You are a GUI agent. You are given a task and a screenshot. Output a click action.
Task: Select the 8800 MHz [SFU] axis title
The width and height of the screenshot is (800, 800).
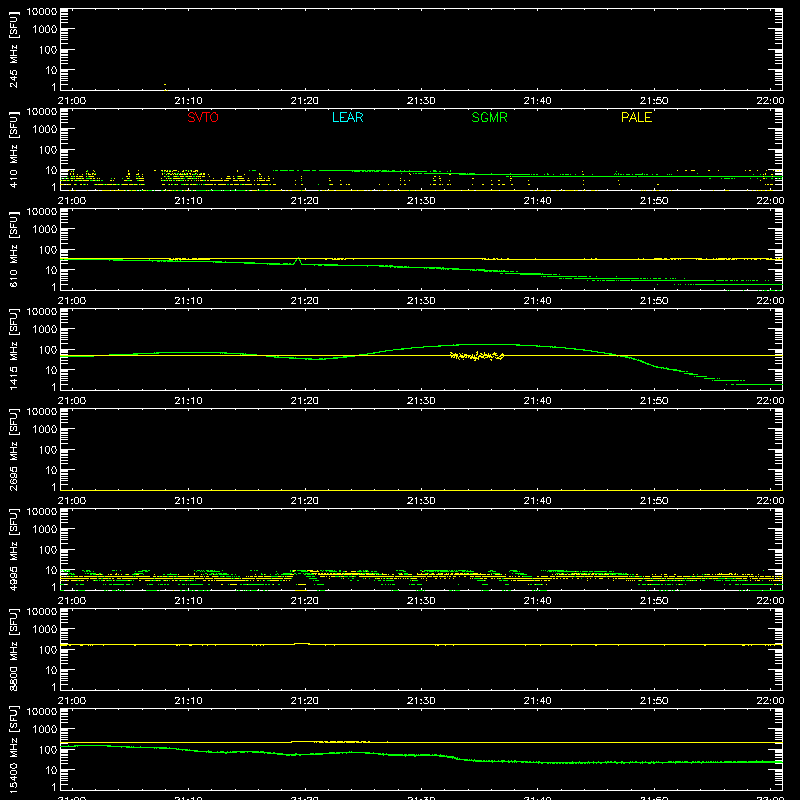pyautogui.click(x=13, y=650)
